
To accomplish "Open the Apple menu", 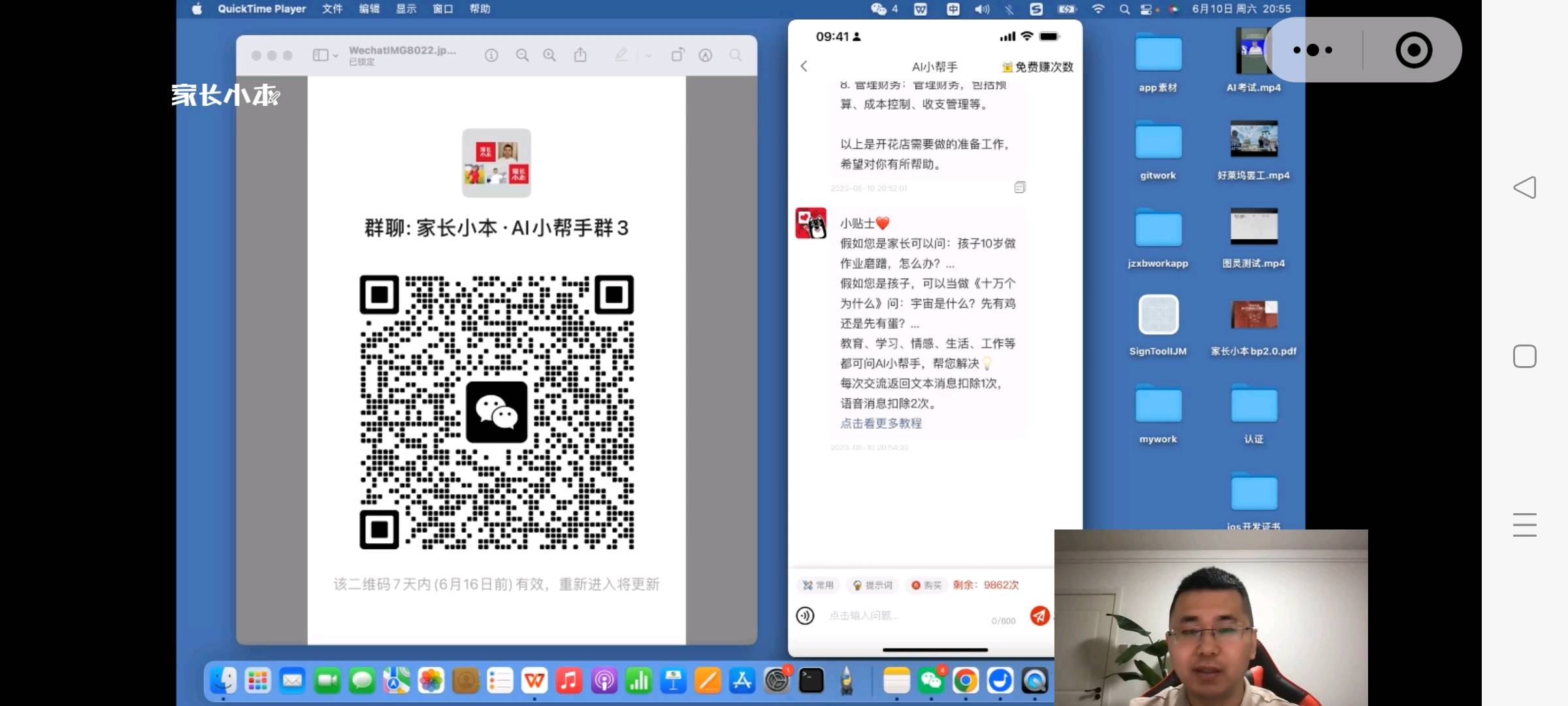I will click(x=197, y=8).
